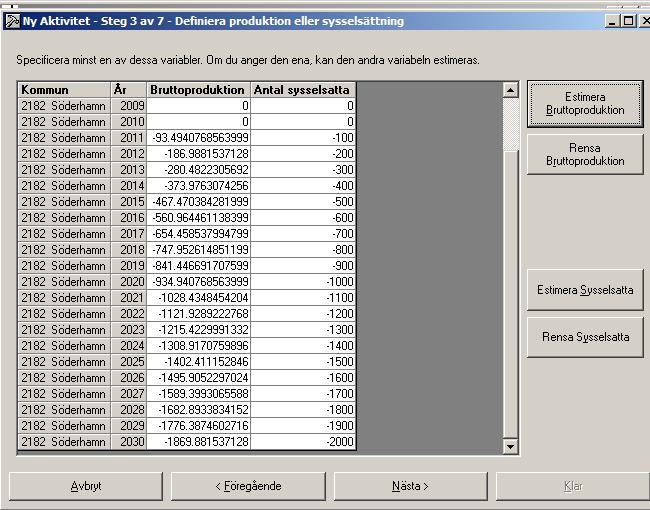Click the -2000 employment cell for 2030
The height and width of the screenshot is (510, 650).
303,442
